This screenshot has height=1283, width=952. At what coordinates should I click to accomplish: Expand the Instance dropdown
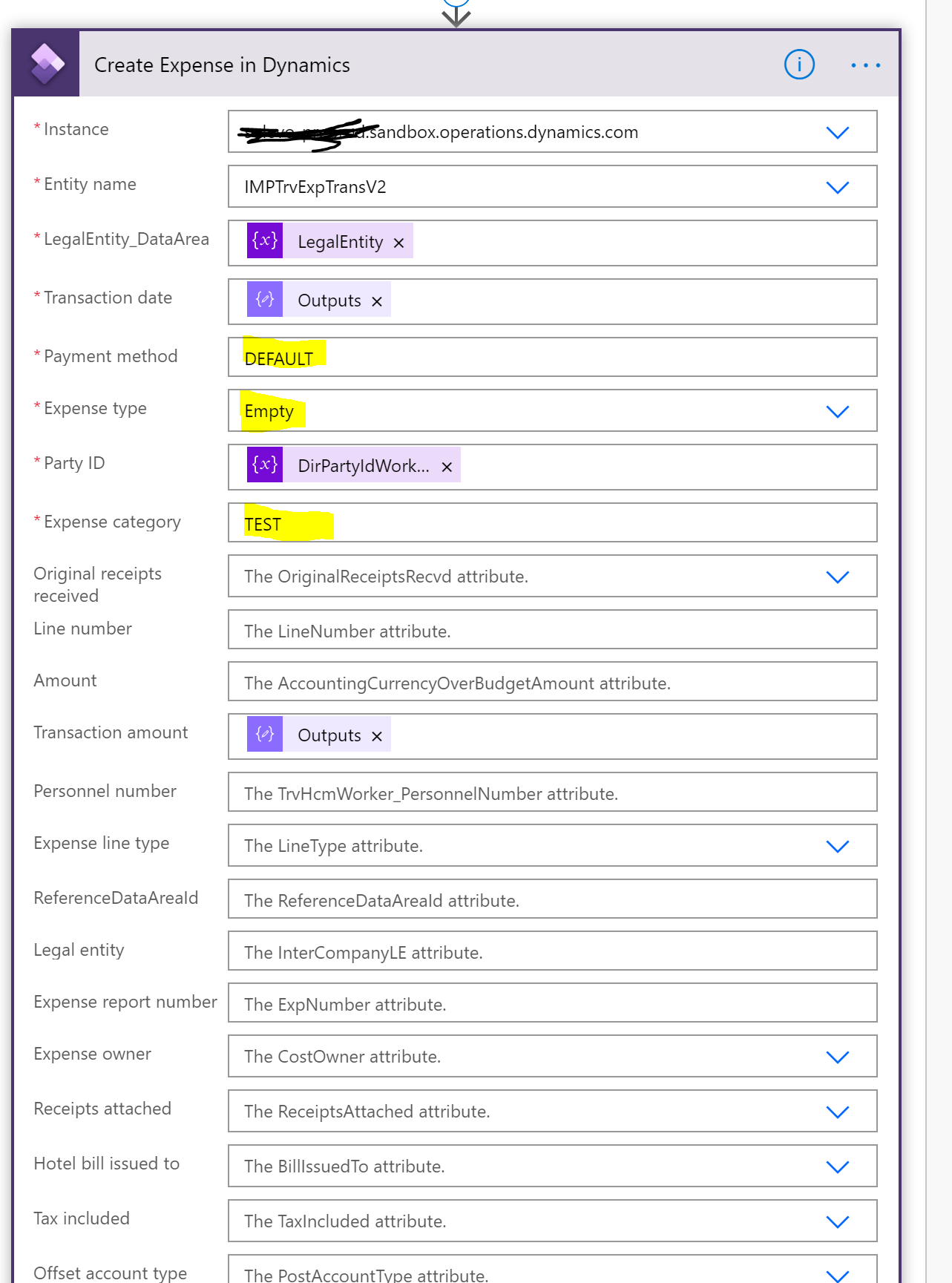pyautogui.click(x=838, y=132)
